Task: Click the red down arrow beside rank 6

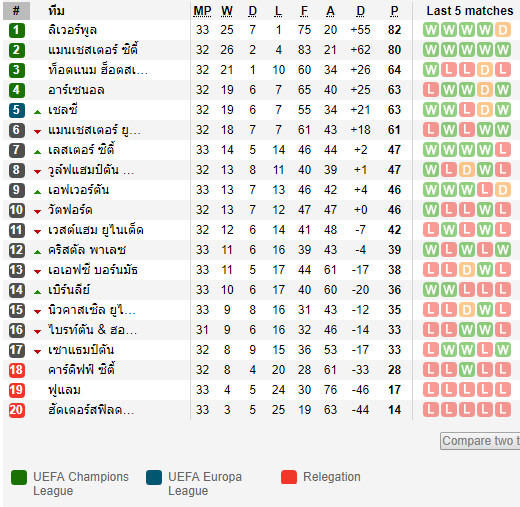Action: (37, 132)
